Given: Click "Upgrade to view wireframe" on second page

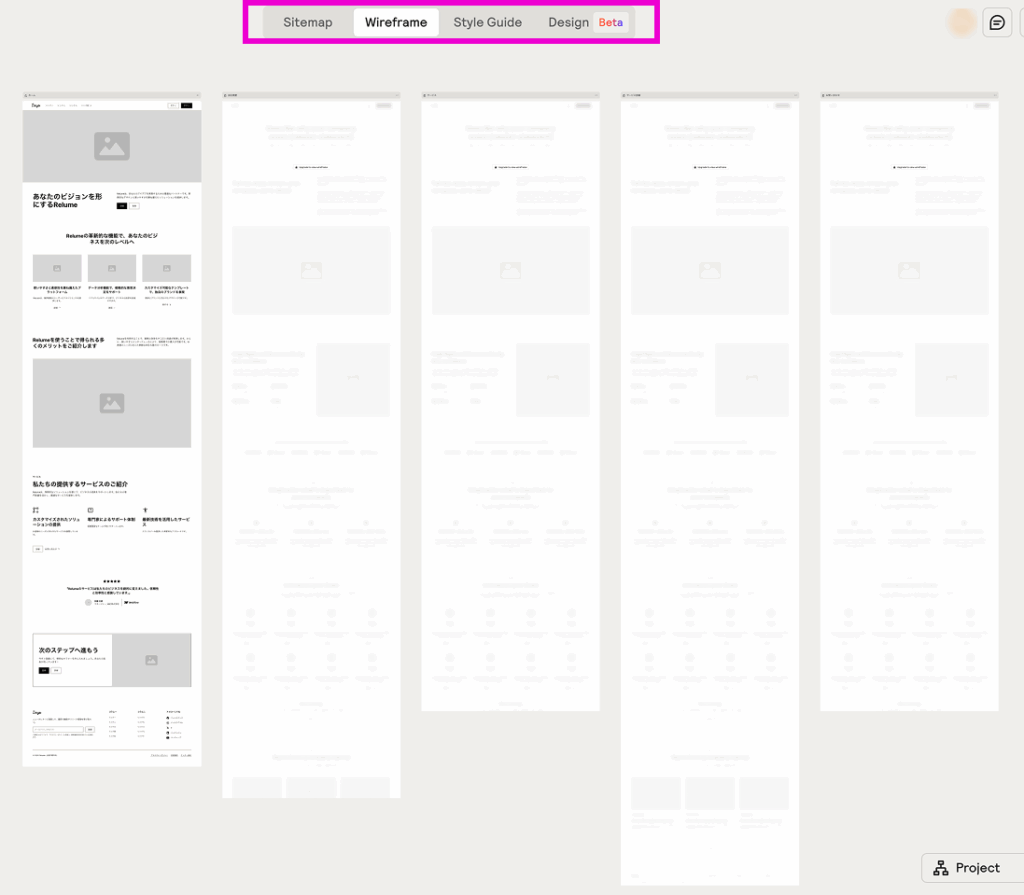Looking at the screenshot, I should point(311,167).
